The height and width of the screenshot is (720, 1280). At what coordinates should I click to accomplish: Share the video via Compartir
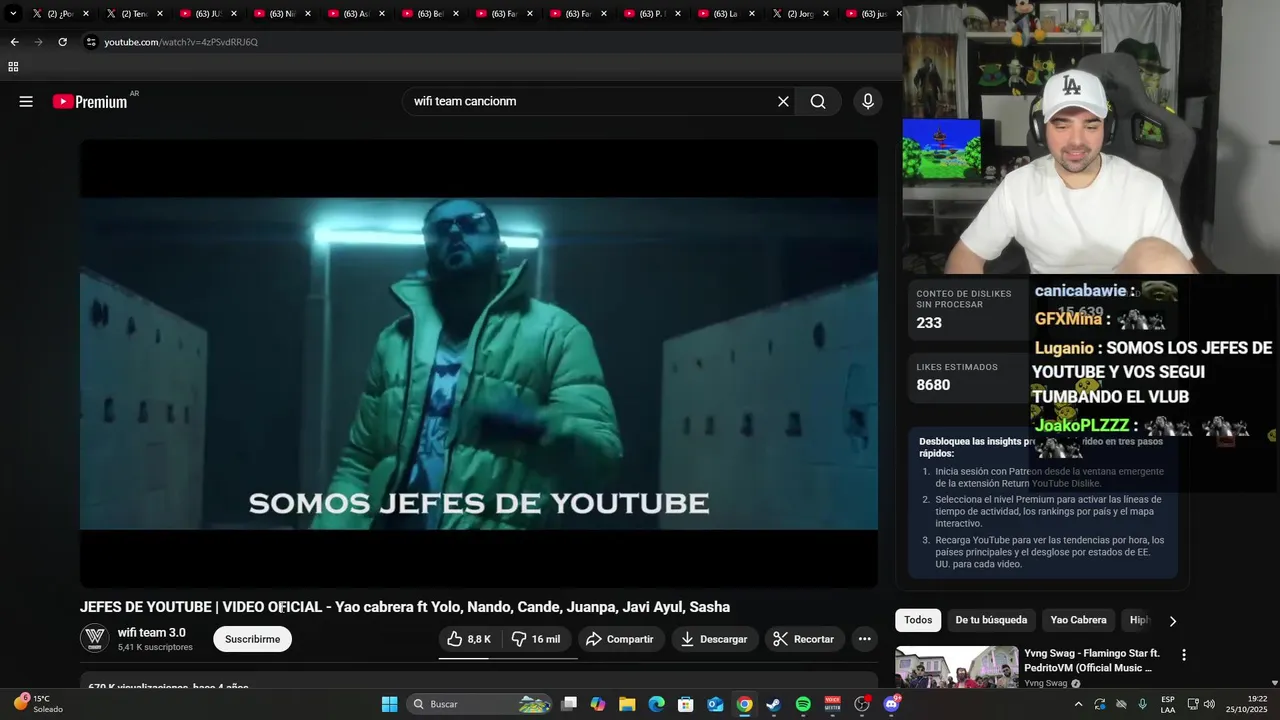coord(620,639)
